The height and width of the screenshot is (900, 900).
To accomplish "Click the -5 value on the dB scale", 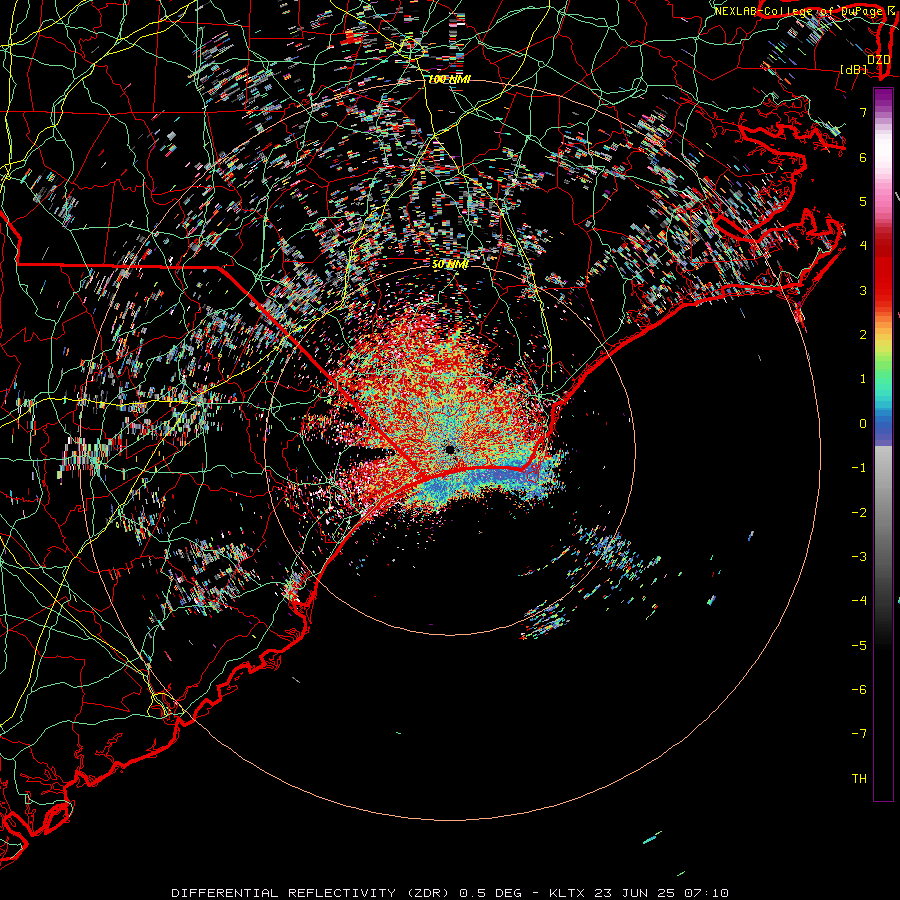I will 859,646.
